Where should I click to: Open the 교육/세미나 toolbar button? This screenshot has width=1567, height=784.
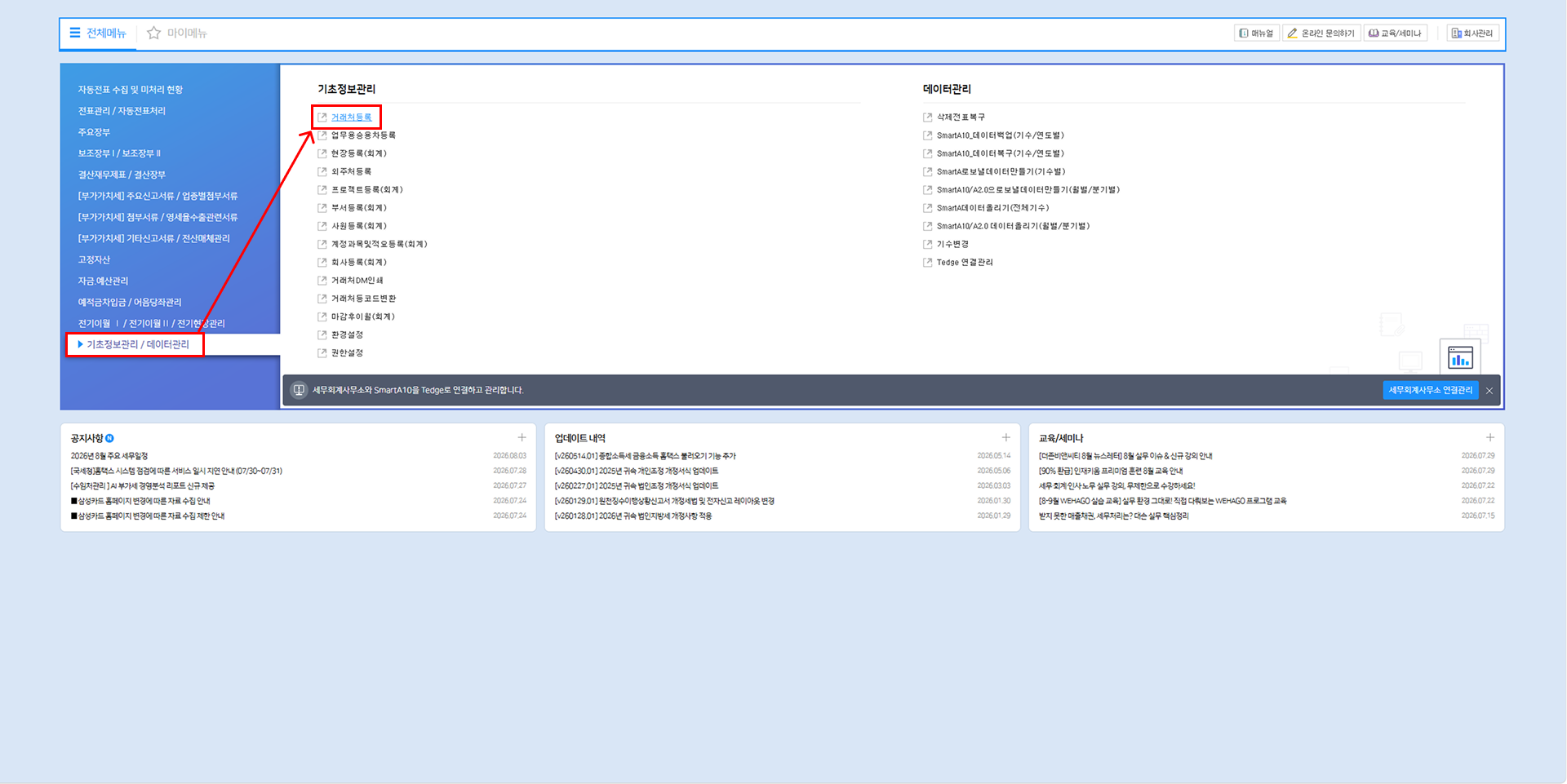pos(1395,33)
